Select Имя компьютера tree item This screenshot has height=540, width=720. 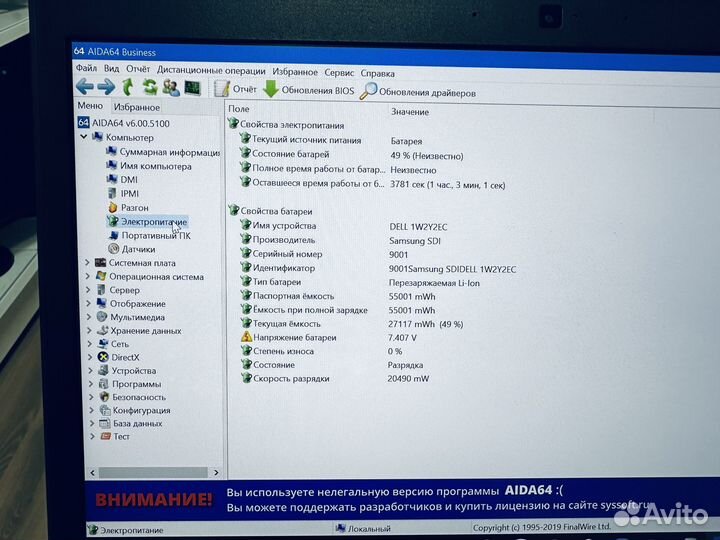pyautogui.click(x=149, y=166)
